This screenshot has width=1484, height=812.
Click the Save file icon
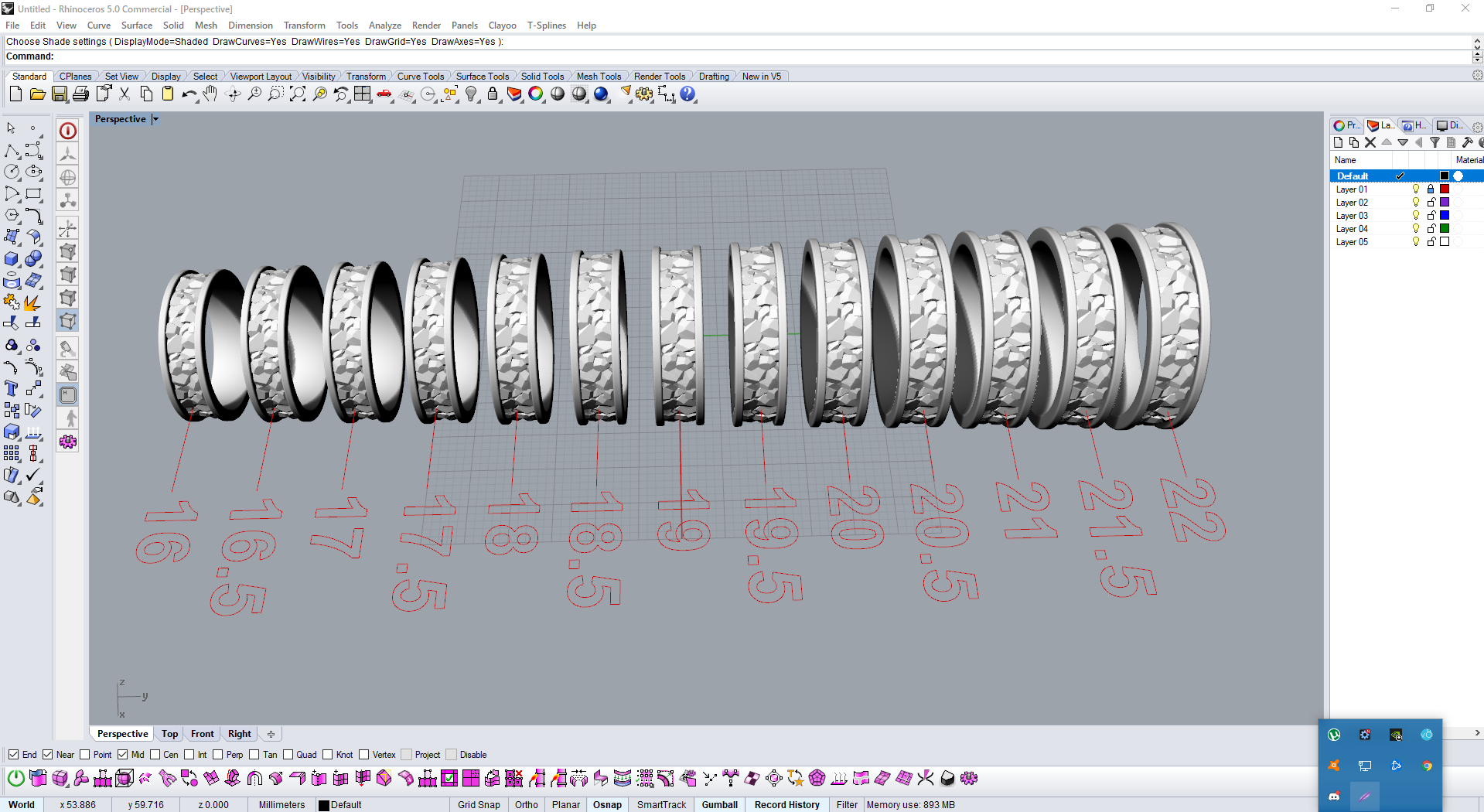click(60, 94)
